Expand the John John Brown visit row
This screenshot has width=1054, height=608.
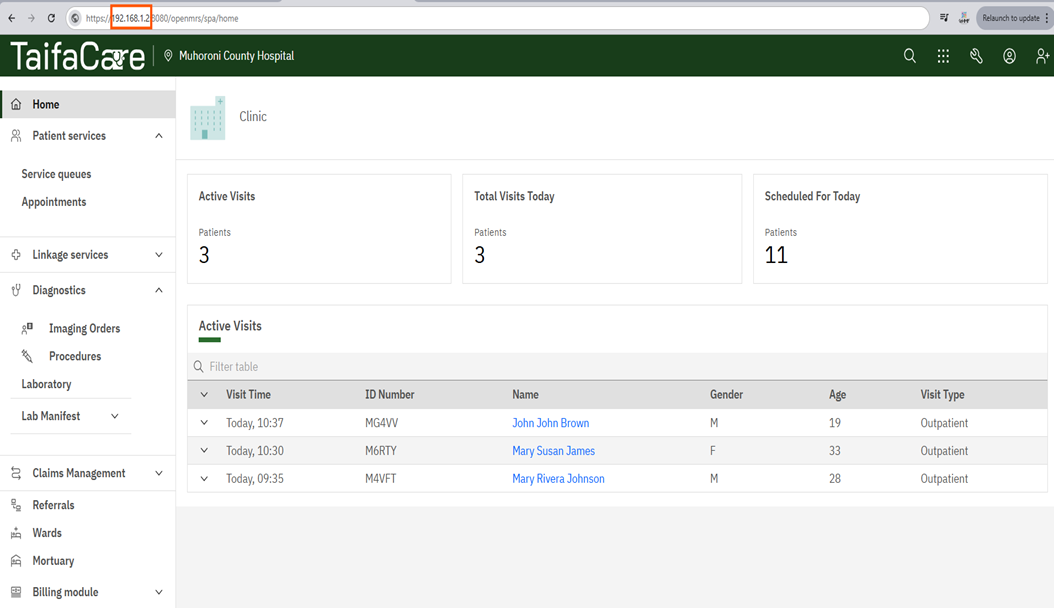click(204, 423)
